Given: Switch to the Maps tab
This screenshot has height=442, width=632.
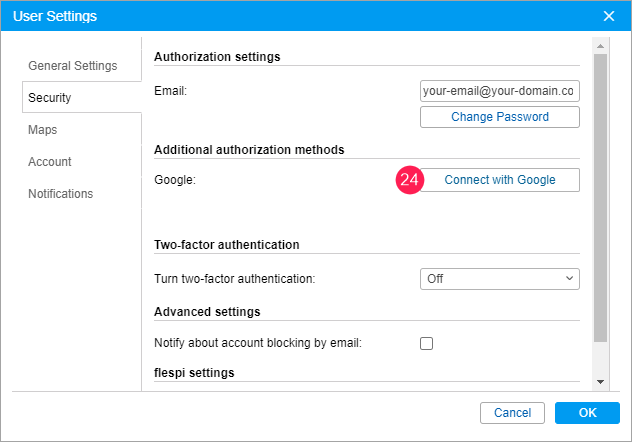Looking at the screenshot, I should pyautogui.click(x=43, y=130).
